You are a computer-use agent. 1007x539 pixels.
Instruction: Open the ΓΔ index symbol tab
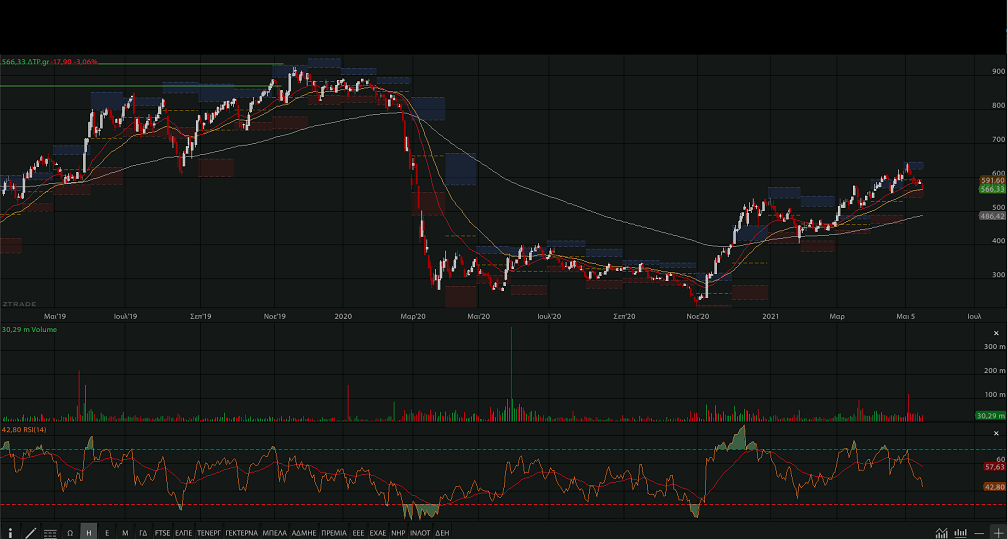(143, 533)
